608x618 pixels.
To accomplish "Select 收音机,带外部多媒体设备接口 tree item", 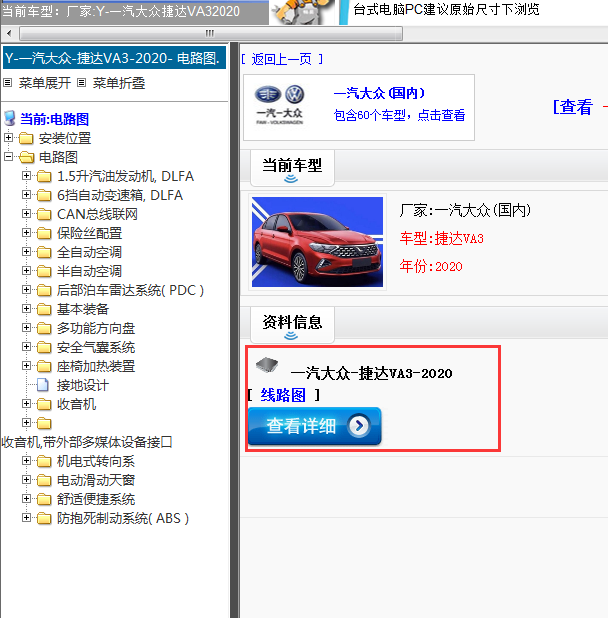I will 87,442.
